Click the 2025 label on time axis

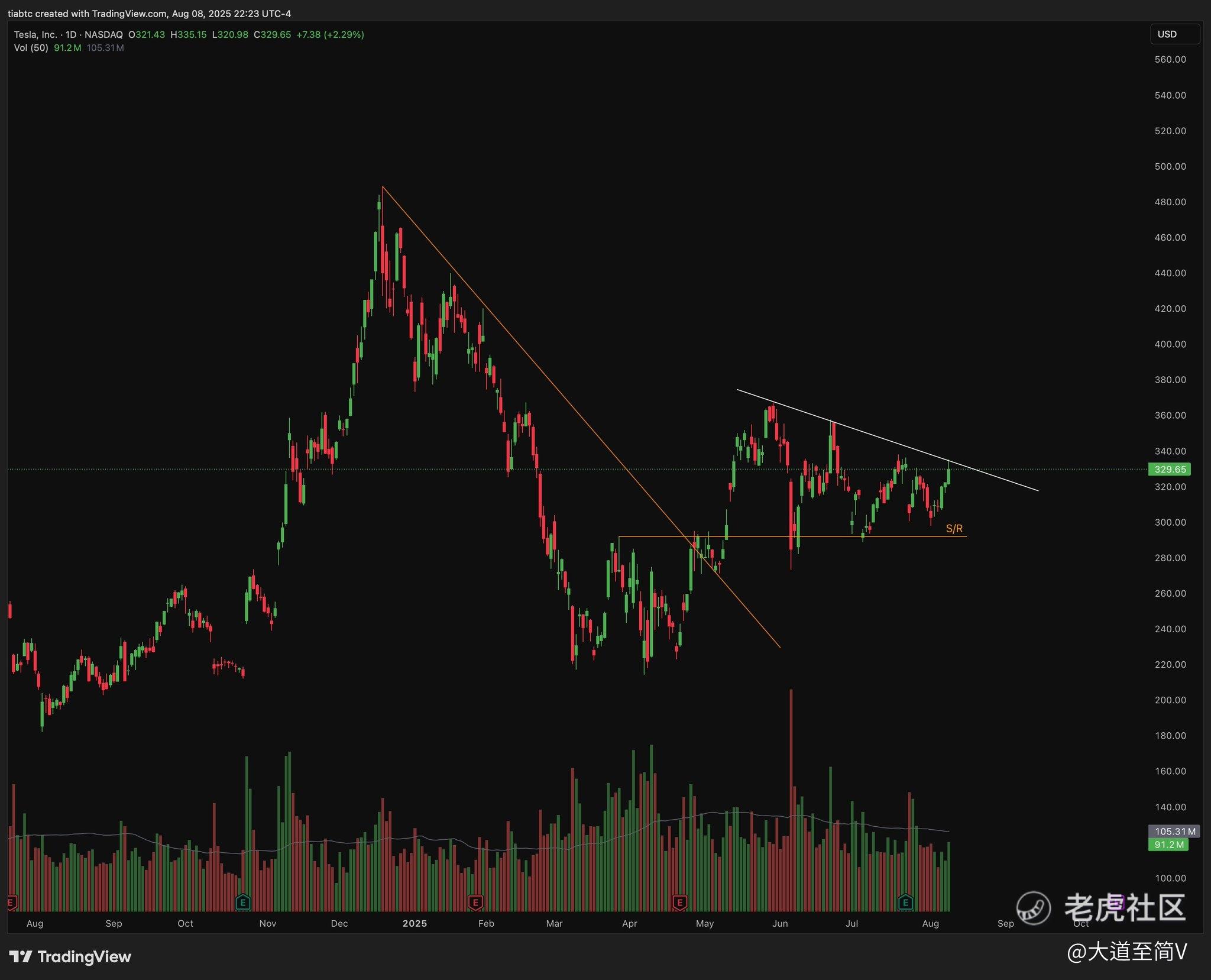coord(414,923)
